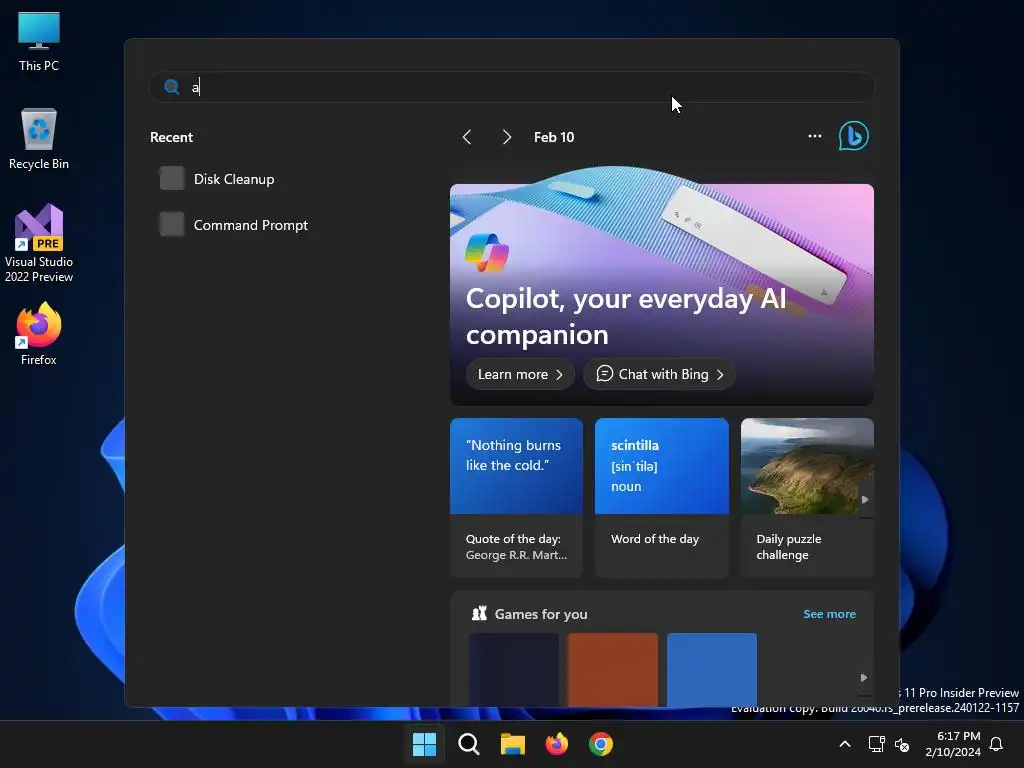Click the Feb 10 date label

(x=554, y=137)
